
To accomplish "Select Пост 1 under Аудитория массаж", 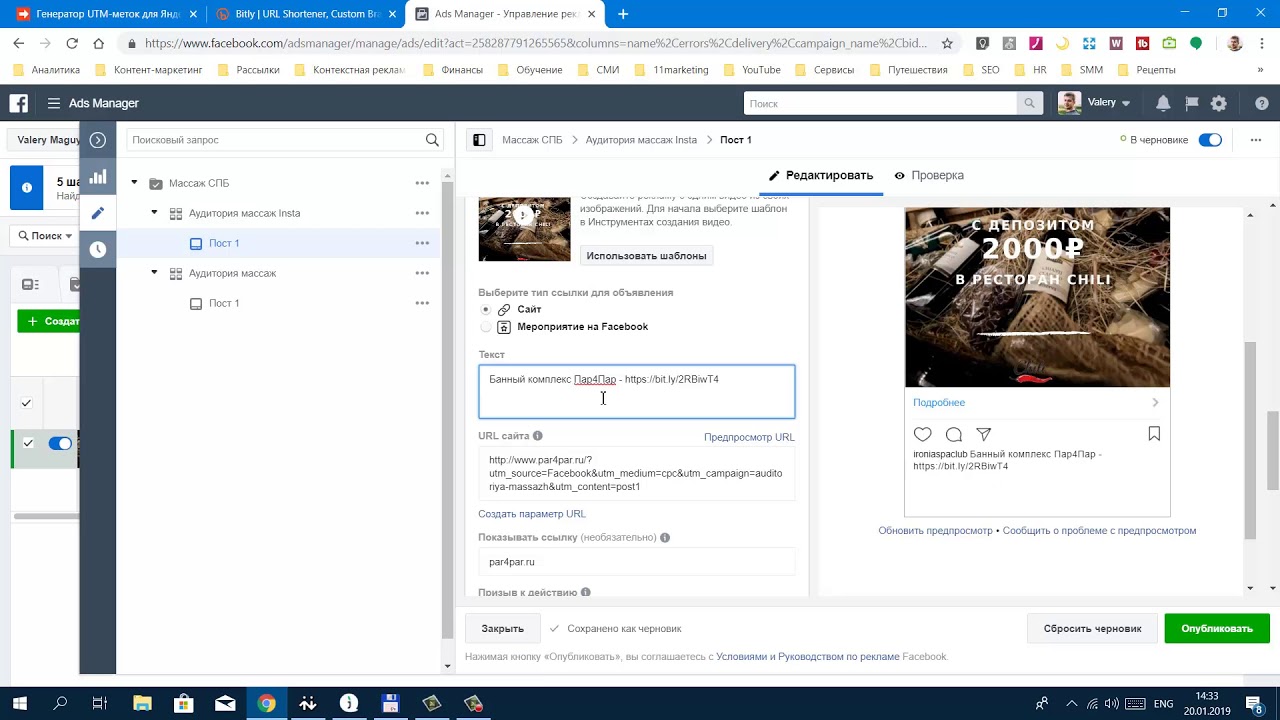I will (x=224, y=303).
